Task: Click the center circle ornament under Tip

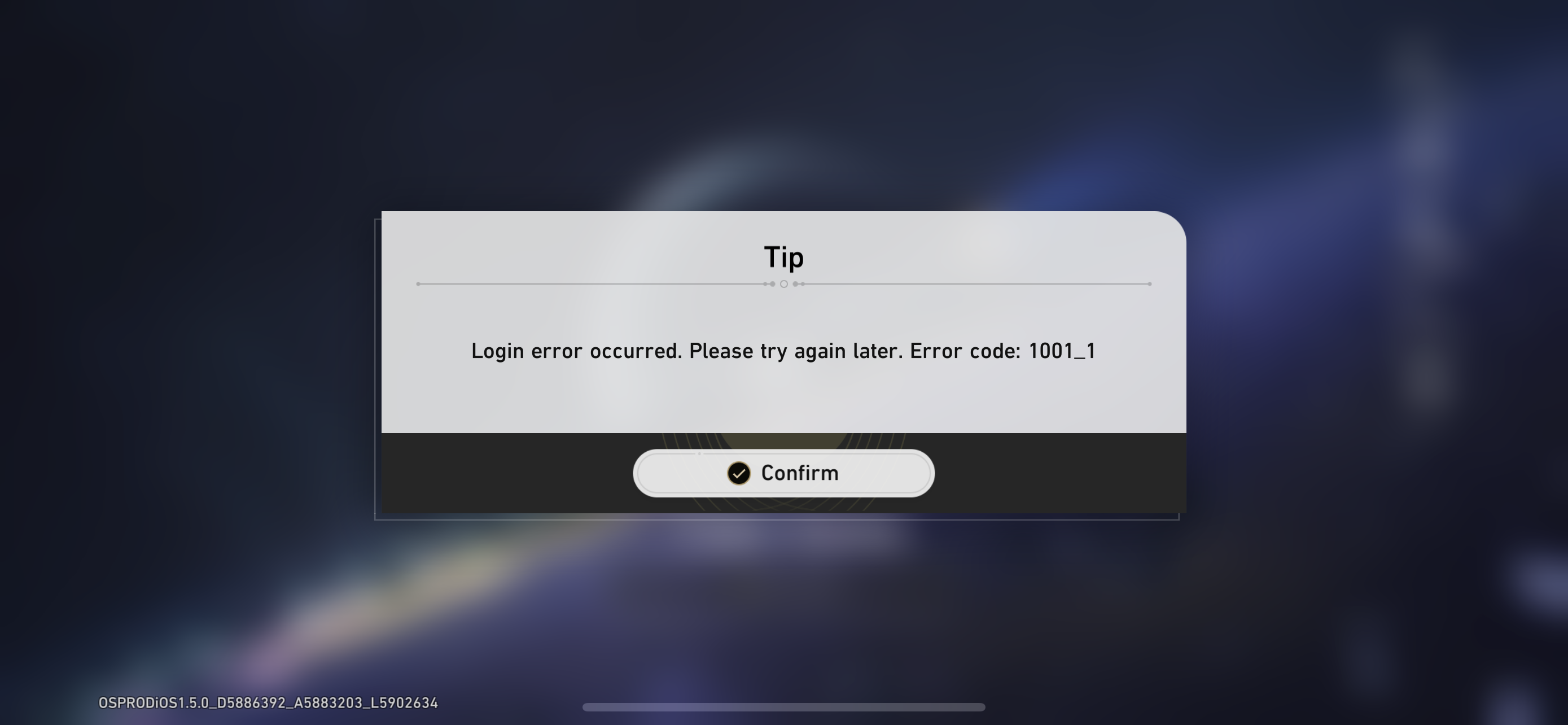Action: click(784, 283)
